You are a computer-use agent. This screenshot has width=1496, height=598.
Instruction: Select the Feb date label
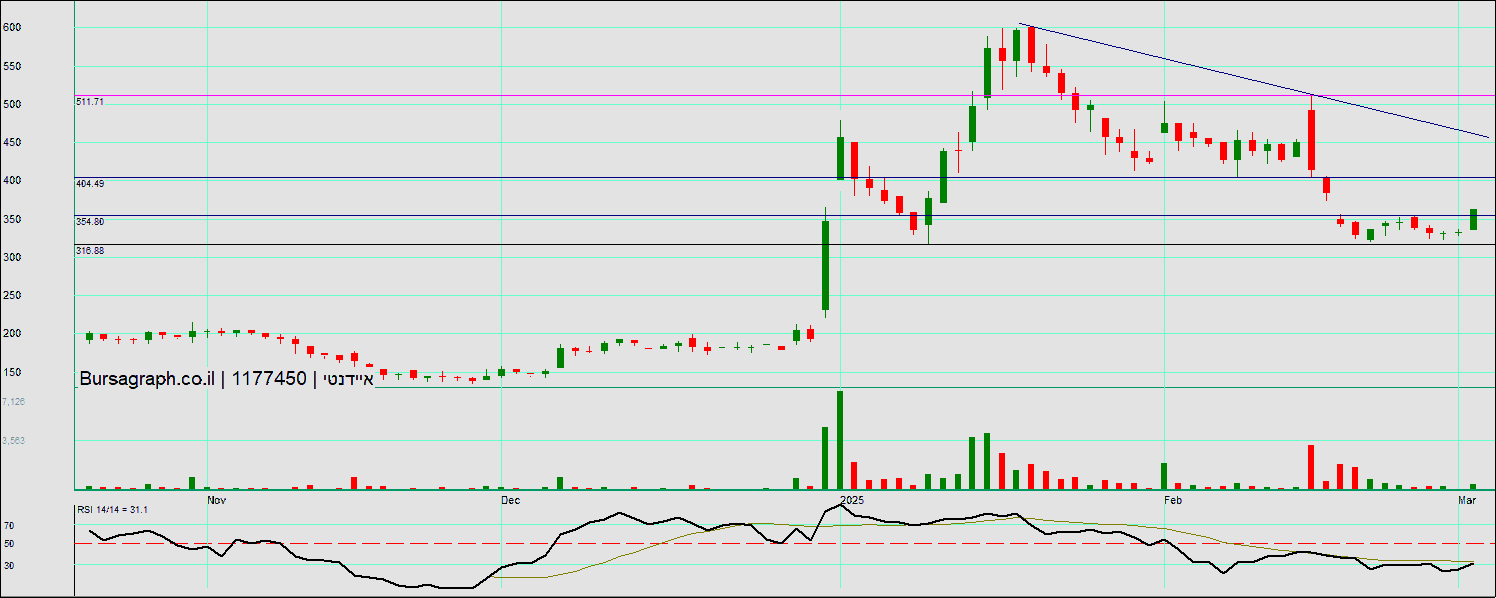pyautogui.click(x=1174, y=498)
